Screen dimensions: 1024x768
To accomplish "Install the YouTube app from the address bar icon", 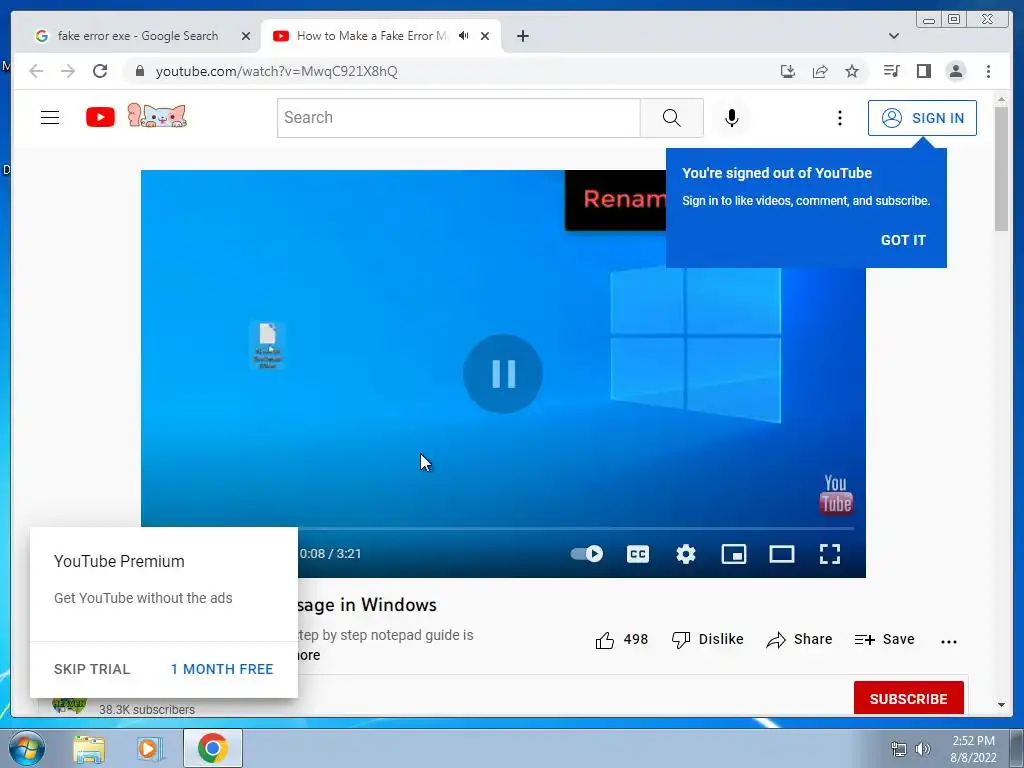I will [788, 71].
